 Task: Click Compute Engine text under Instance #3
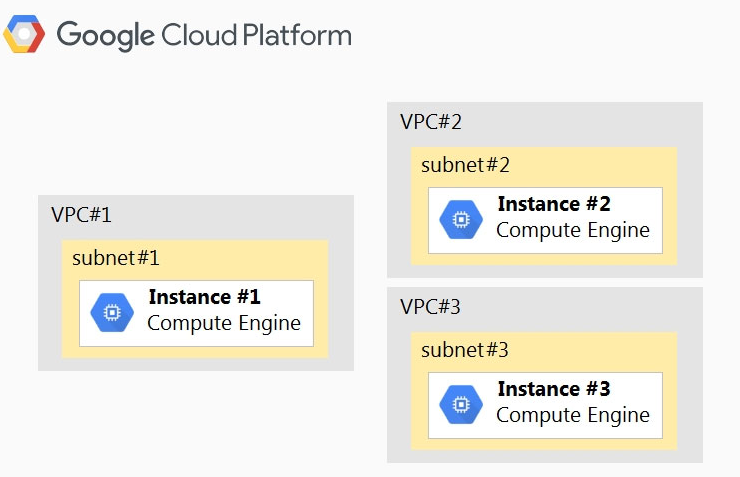[x=573, y=416]
